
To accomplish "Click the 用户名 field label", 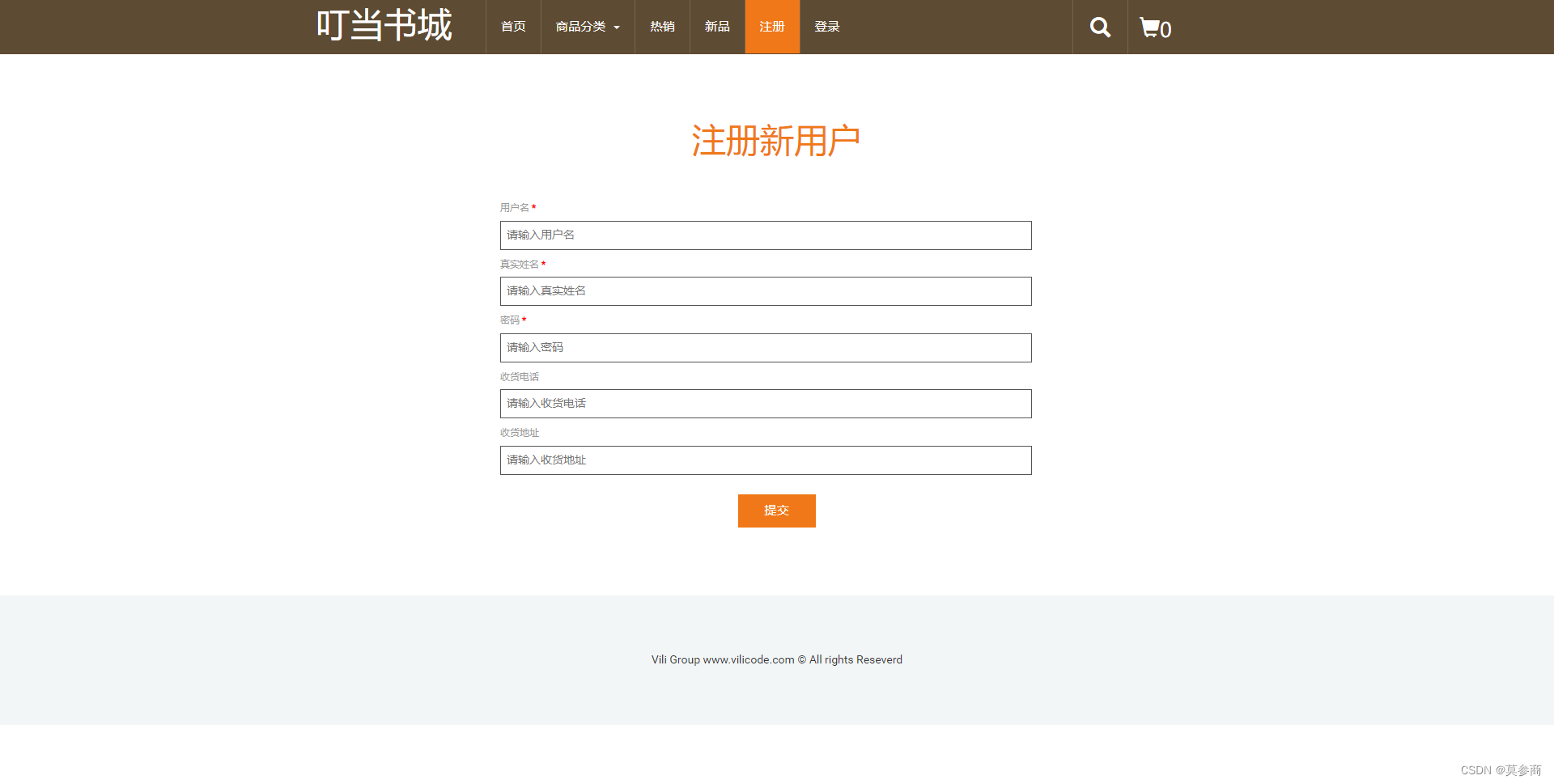I will (x=516, y=207).
